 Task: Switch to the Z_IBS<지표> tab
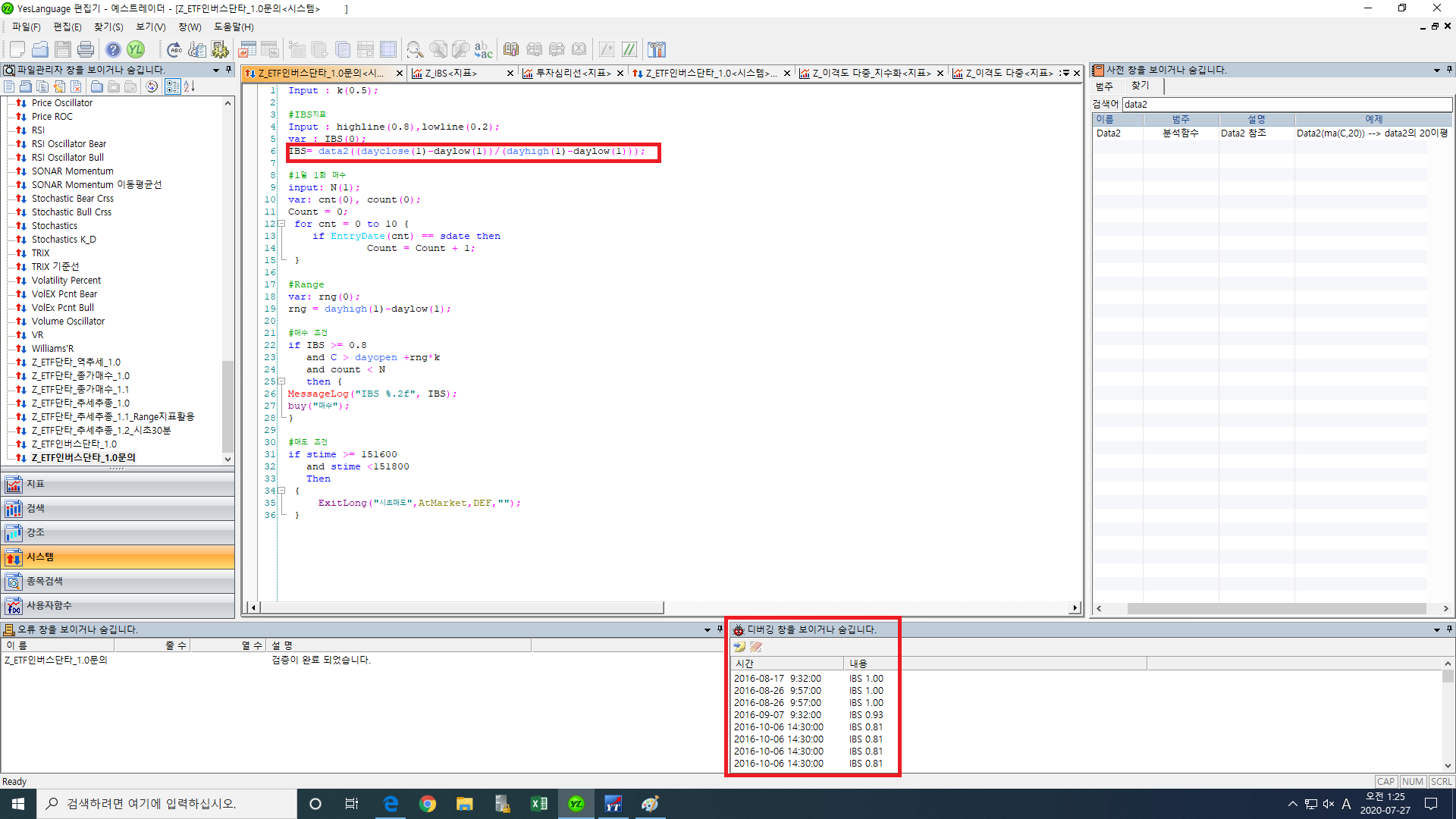point(451,73)
